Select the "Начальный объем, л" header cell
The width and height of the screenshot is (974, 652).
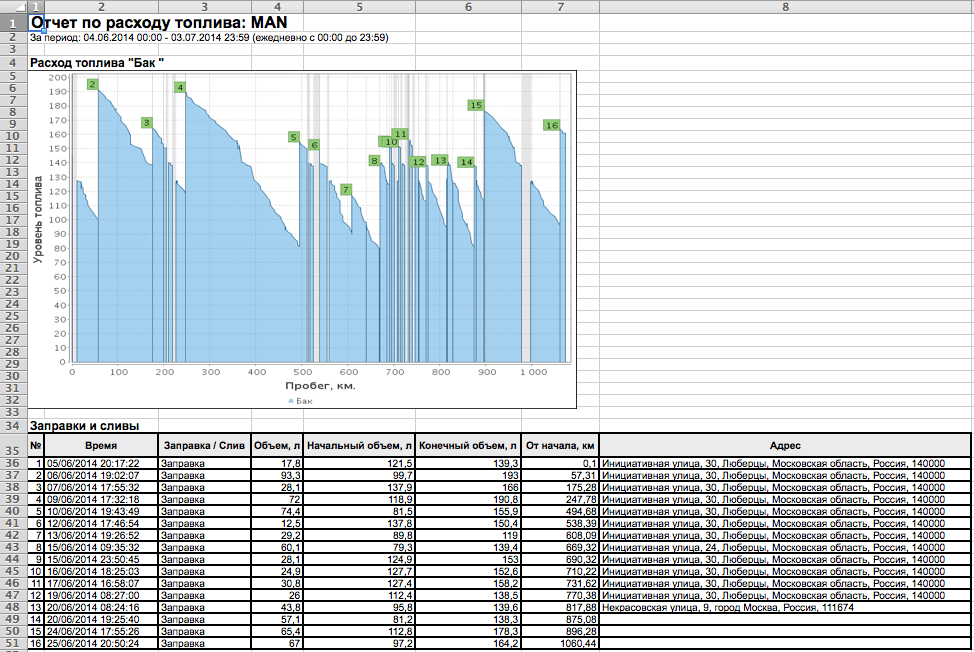[360, 445]
